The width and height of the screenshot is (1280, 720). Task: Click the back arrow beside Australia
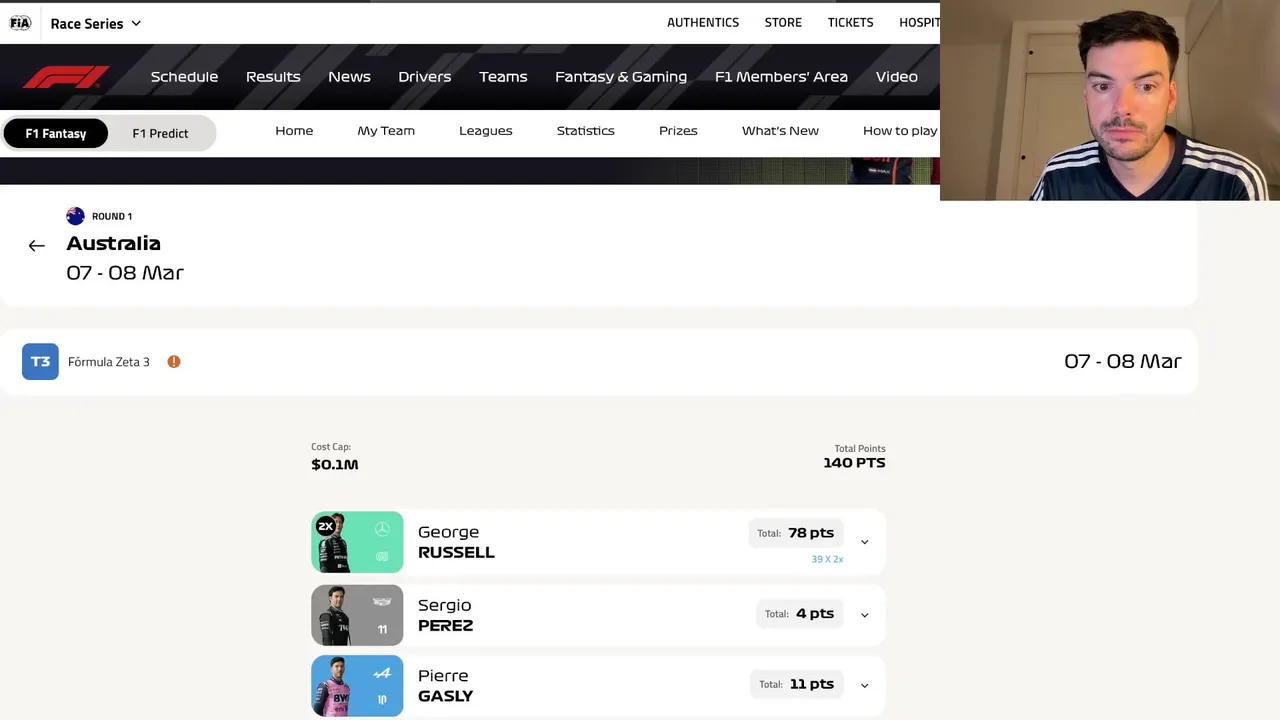pos(37,245)
